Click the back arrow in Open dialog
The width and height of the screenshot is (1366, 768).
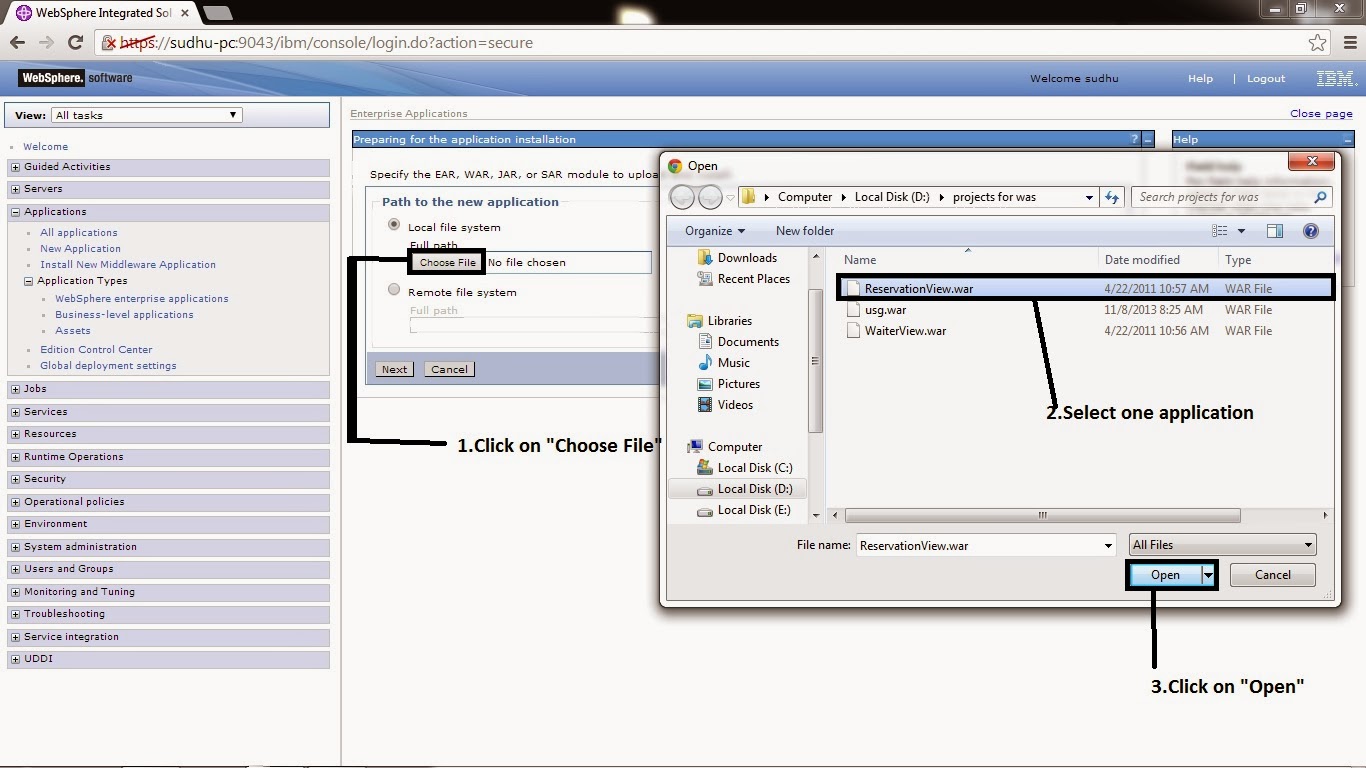click(683, 197)
